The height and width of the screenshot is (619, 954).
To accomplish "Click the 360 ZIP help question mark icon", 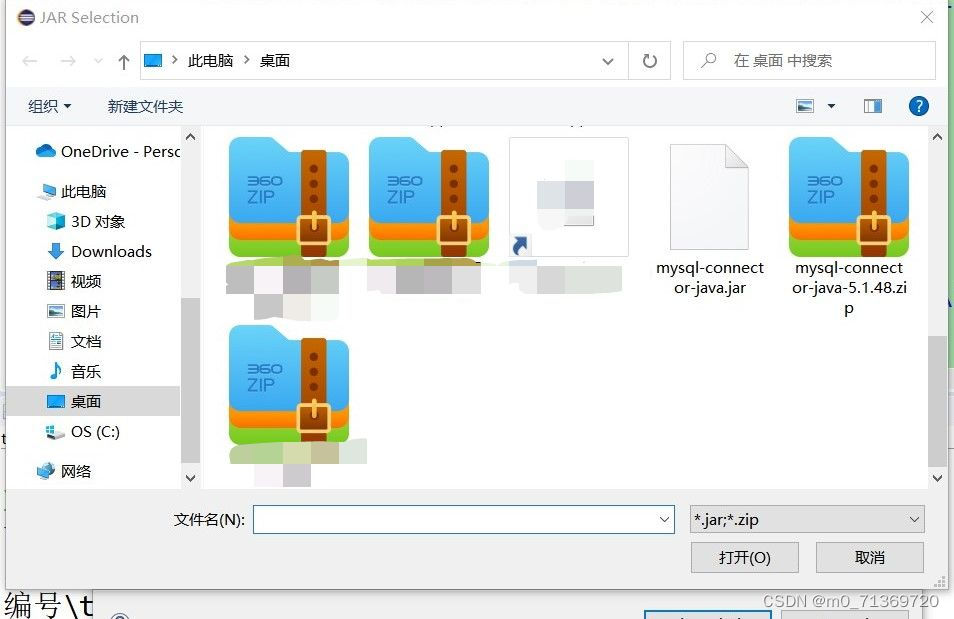I will (x=918, y=106).
